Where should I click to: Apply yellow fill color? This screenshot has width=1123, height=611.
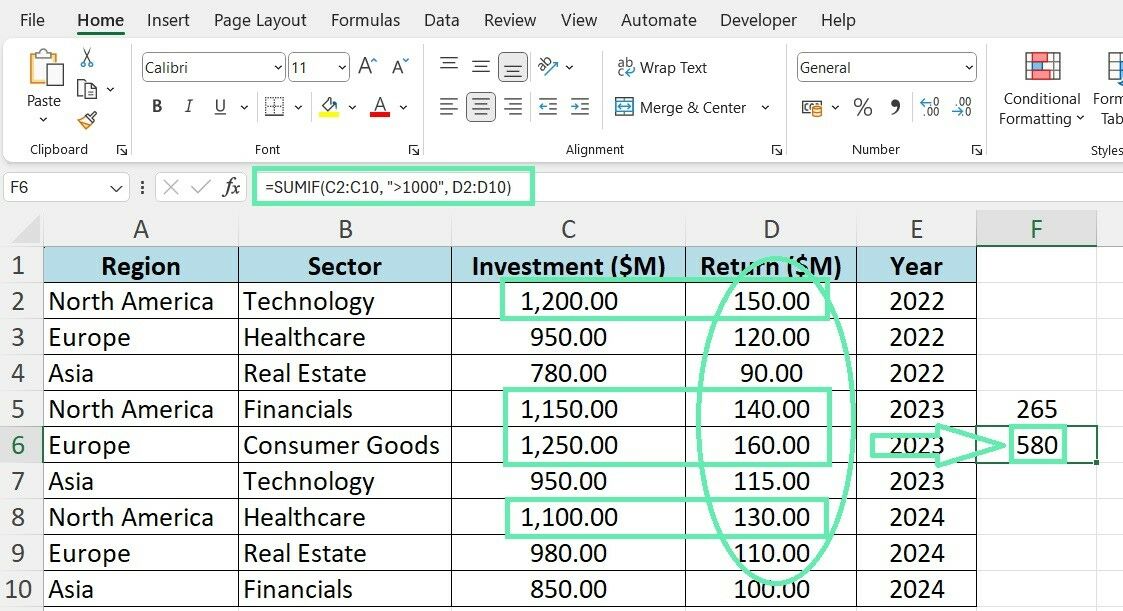329,107
